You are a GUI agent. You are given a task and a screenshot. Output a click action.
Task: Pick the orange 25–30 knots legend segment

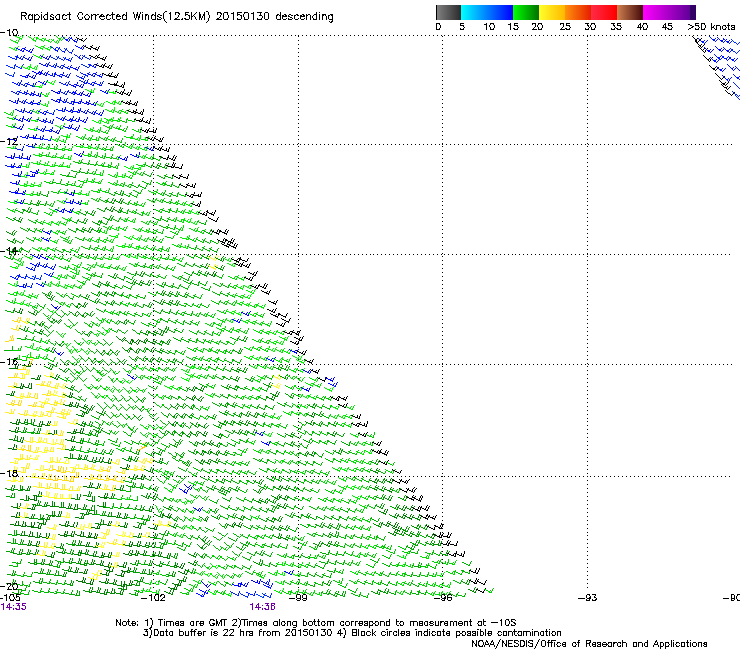click(x=578, y=12)
